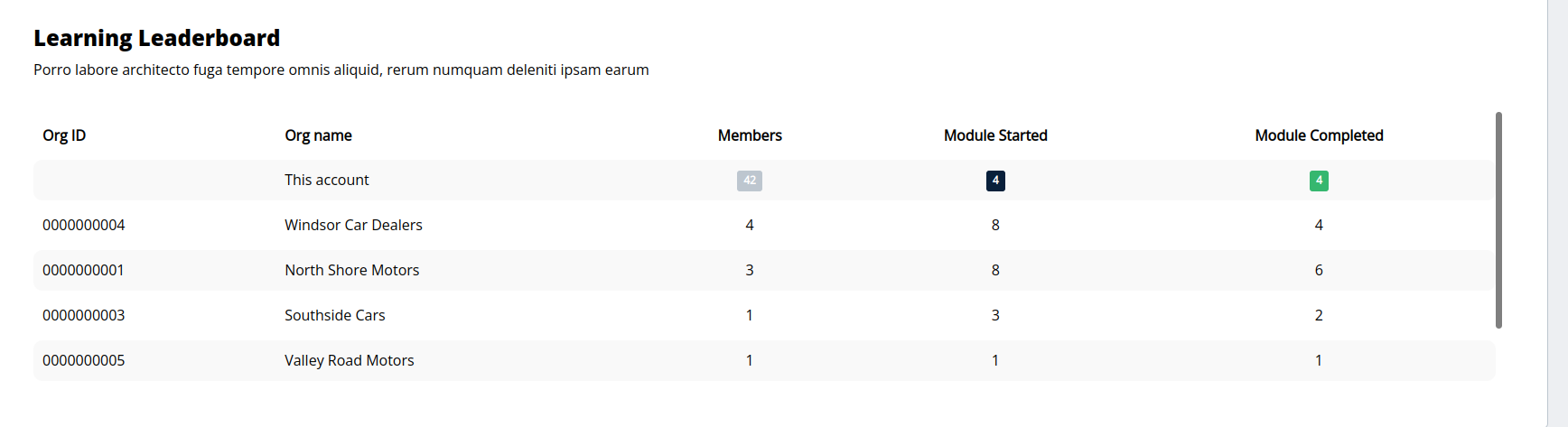The width and height of the screenshot is (1568, 427).
Task: Click Org ID 0000000005
Action: click(84, 360)
